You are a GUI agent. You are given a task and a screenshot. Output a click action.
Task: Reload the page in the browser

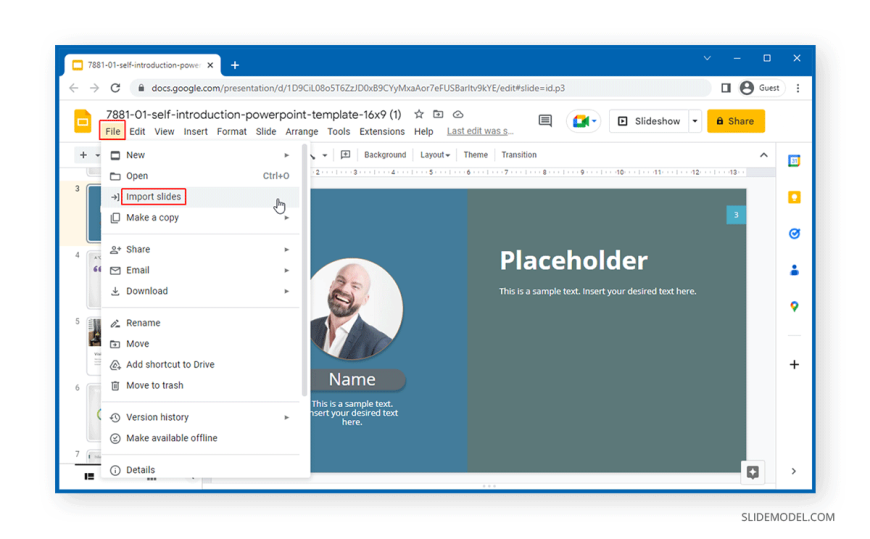115,88
